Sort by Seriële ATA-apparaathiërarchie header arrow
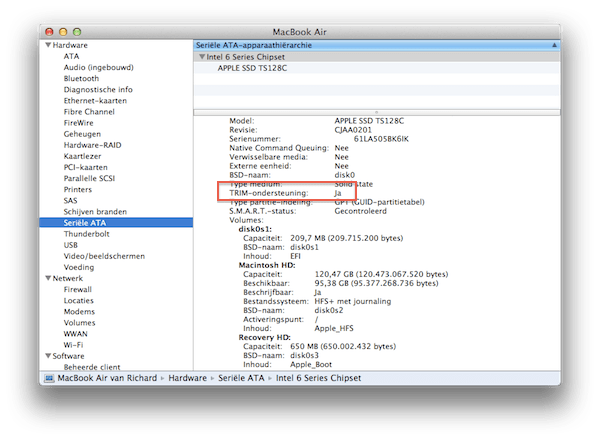 tap(554, 45)
